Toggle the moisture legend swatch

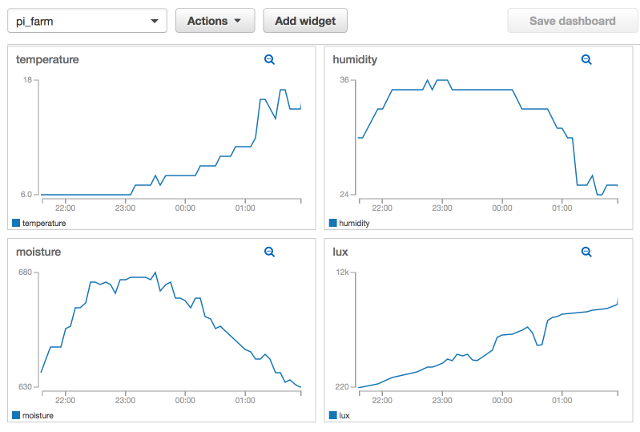point(15,415)
